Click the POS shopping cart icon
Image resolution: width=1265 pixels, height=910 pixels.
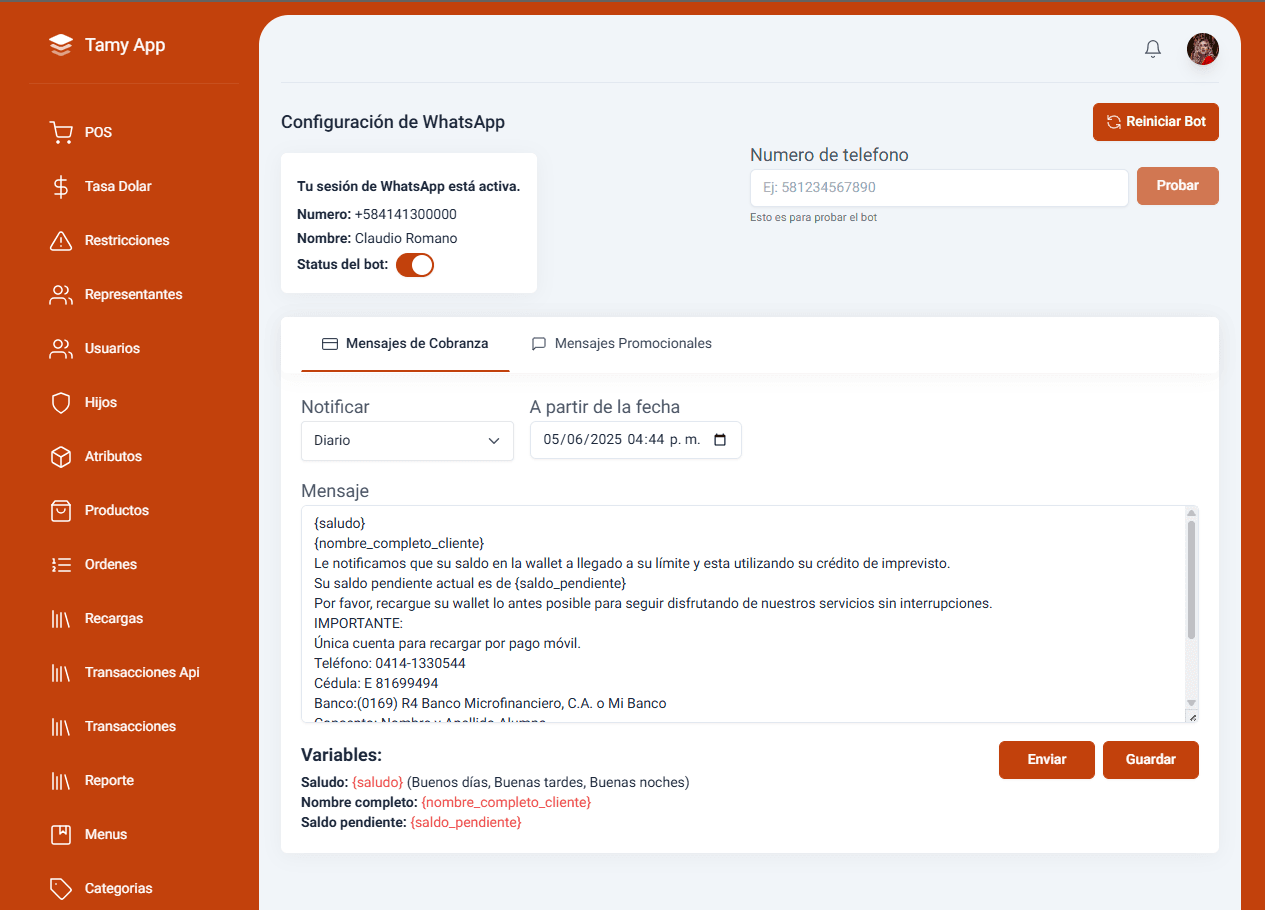point(61,132)
